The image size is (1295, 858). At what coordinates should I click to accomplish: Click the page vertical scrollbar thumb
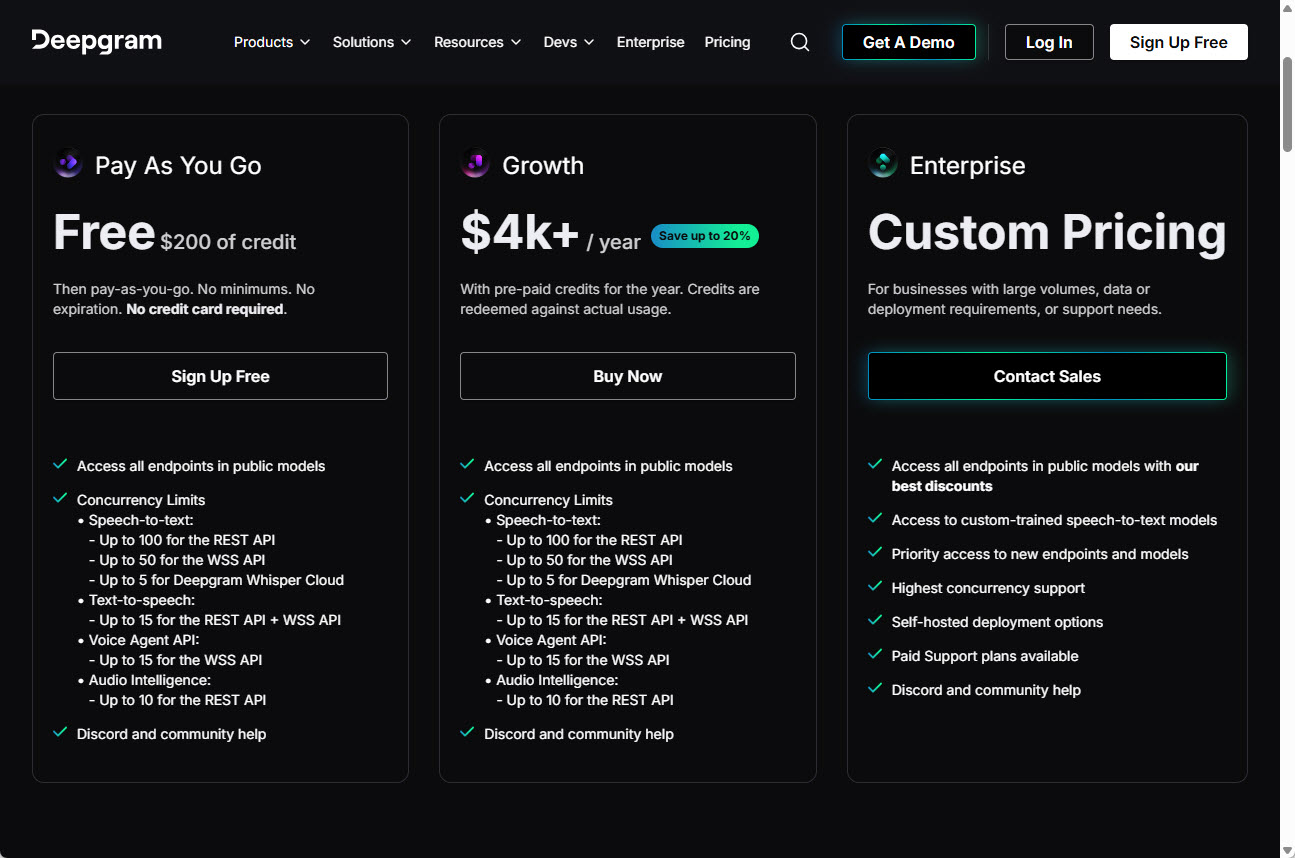click(x=1287, y=105)
